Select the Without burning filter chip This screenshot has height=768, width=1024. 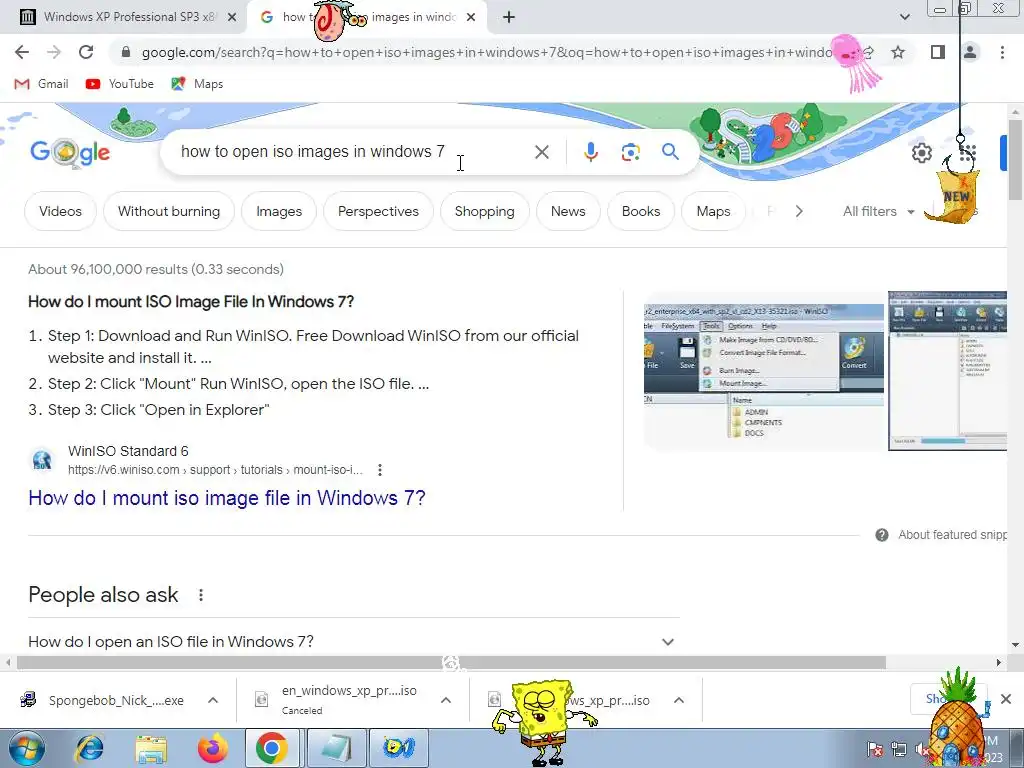(x=168, y=212)
